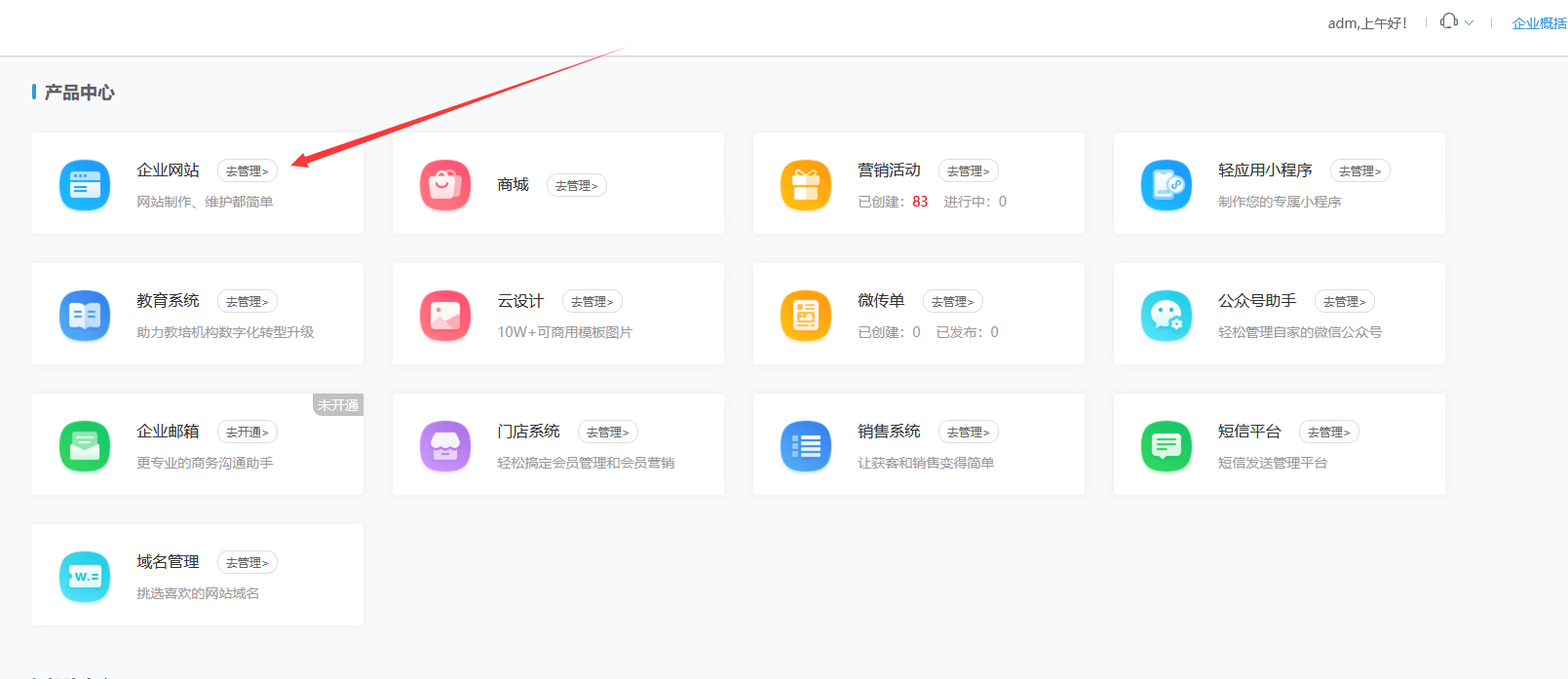Click the 公众号助手 chat bubble icon
The height and width of the screenshot is (679, 1568).
pos(1166,316)
